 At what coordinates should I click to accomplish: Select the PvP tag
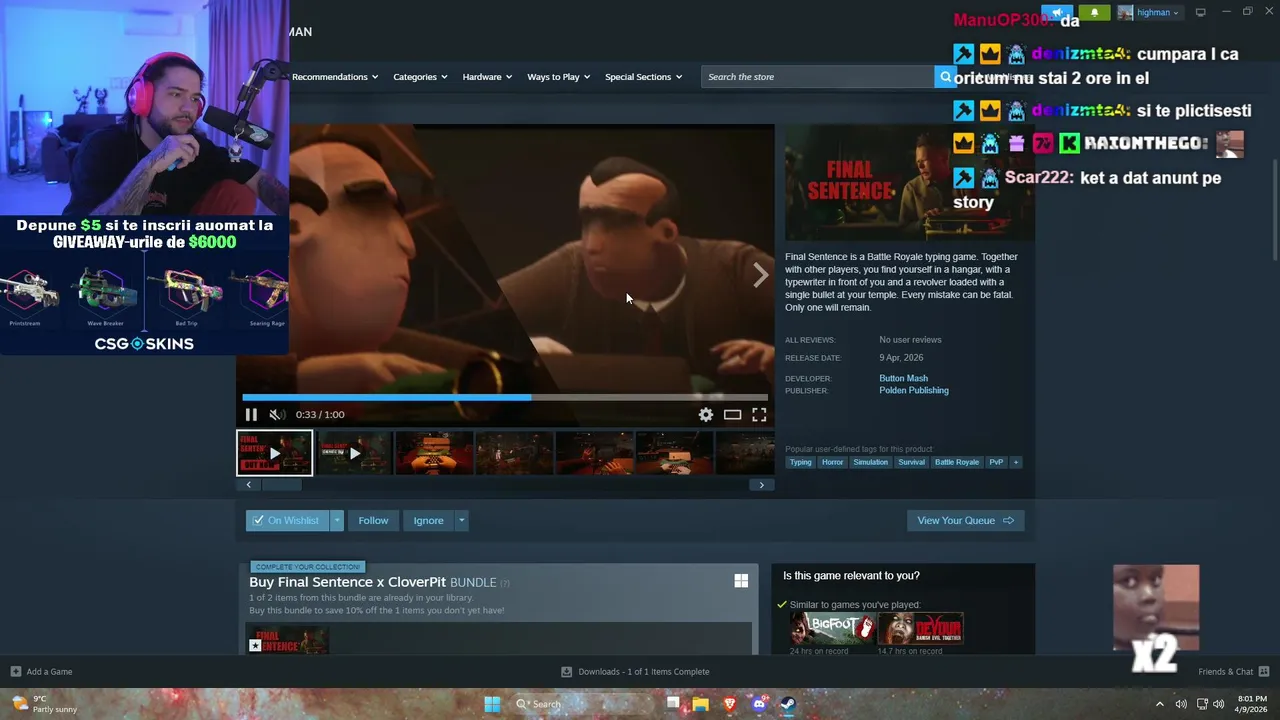click(996, 462)
